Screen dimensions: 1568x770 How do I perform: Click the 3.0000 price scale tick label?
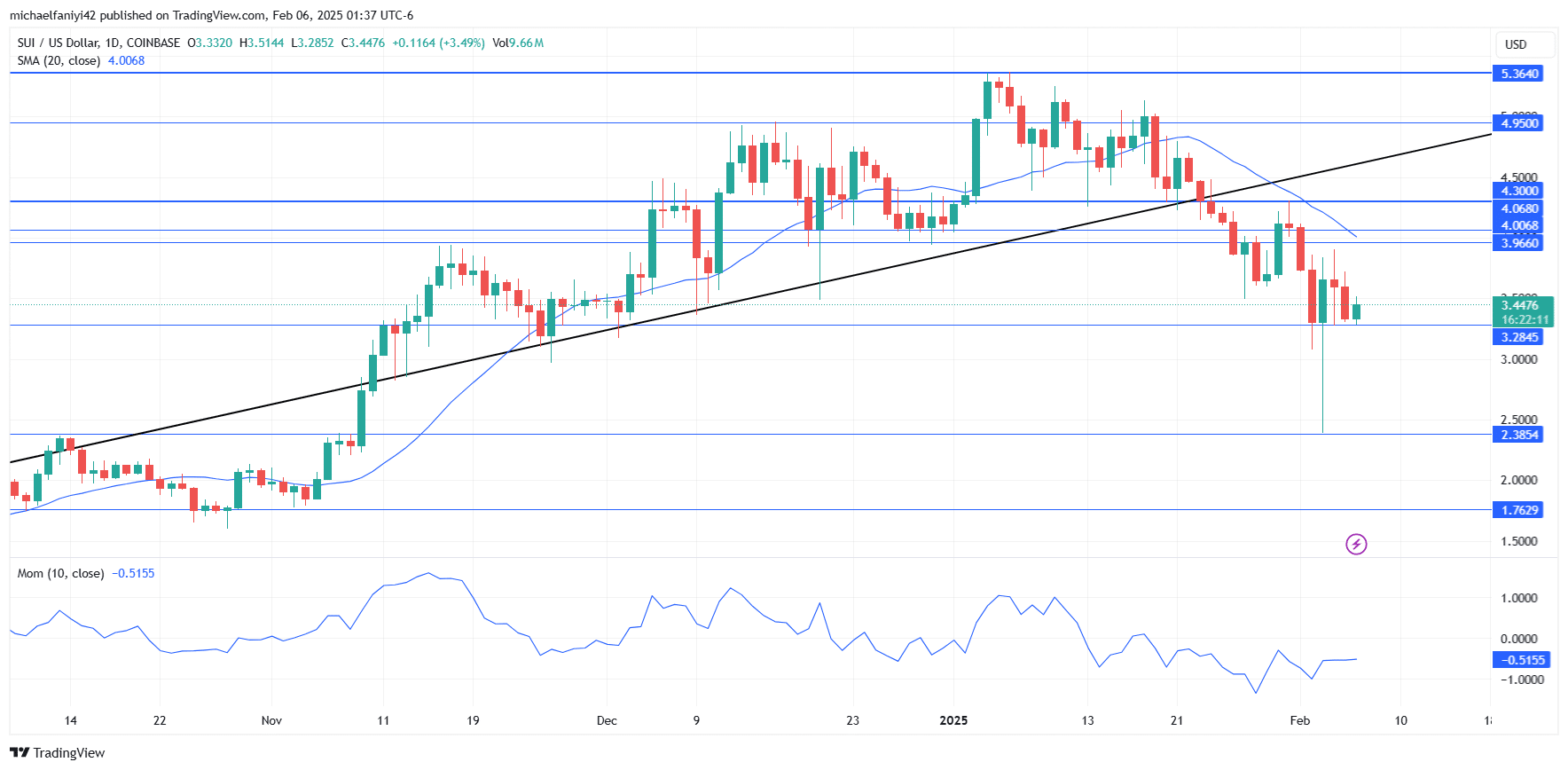coord(1519,359)
